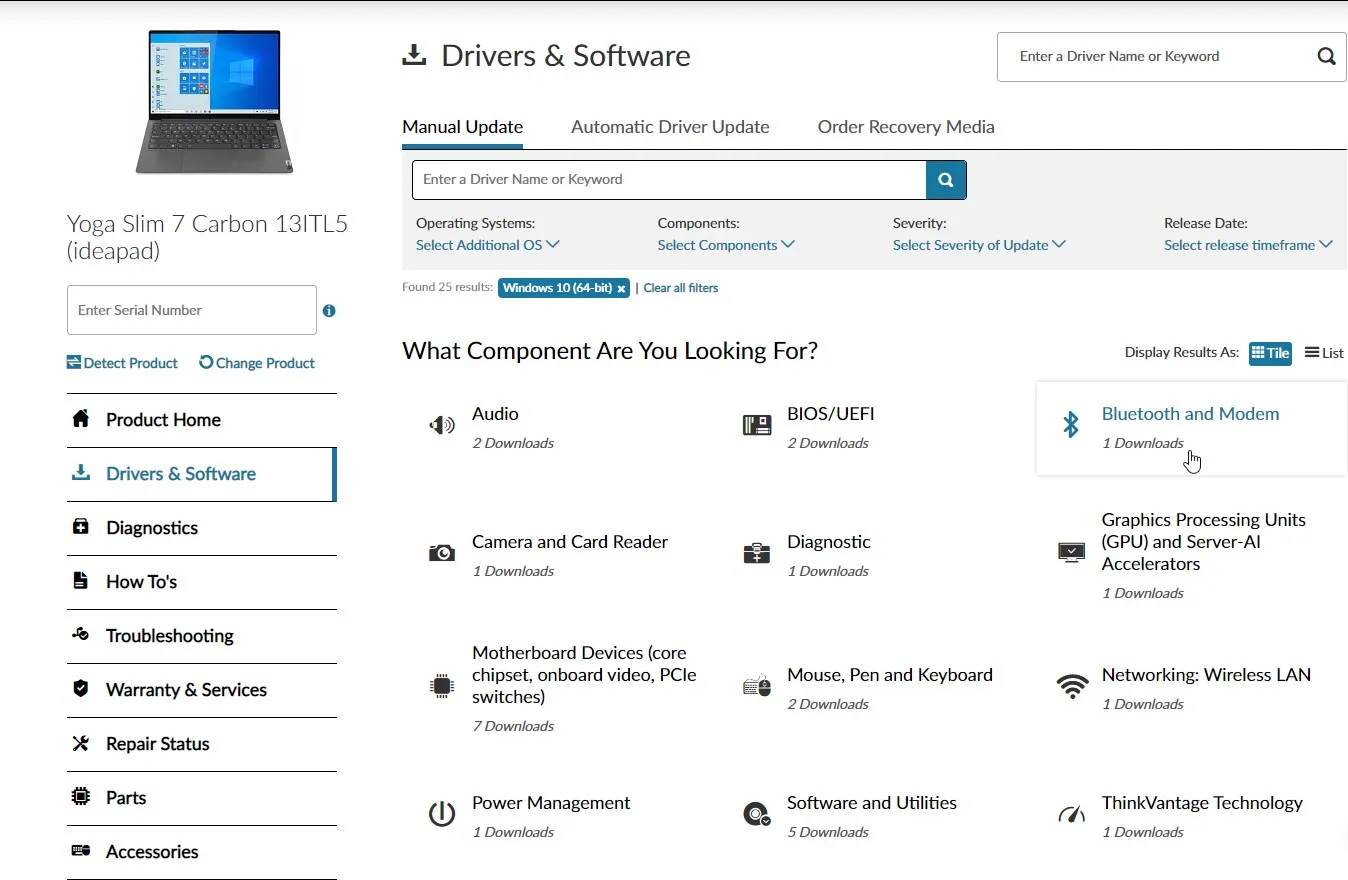Click the How To's document icon
This screenshot has width=1348, height=880.
[x=81, y=581]
